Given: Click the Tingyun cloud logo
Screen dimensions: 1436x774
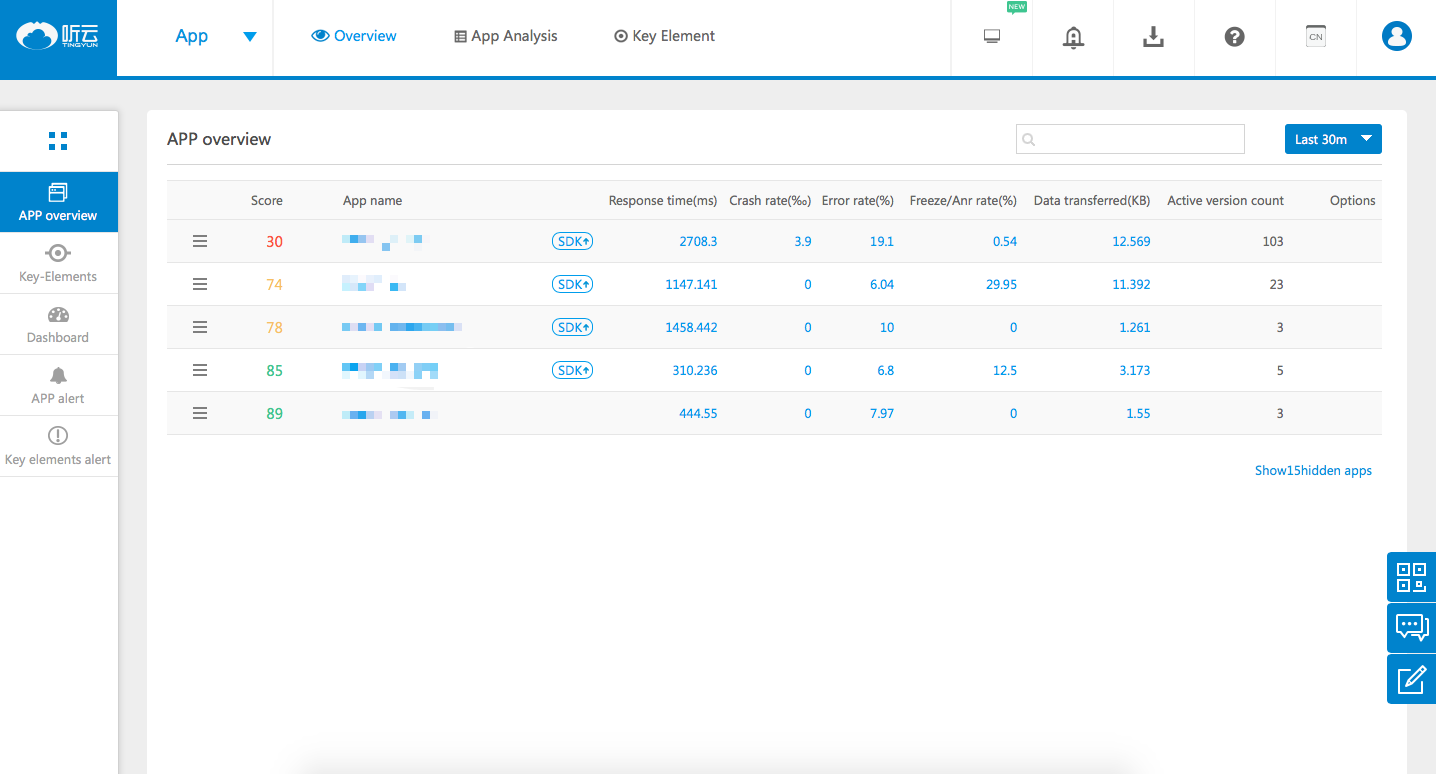Looking at the screenshot, I should (58, 37).
